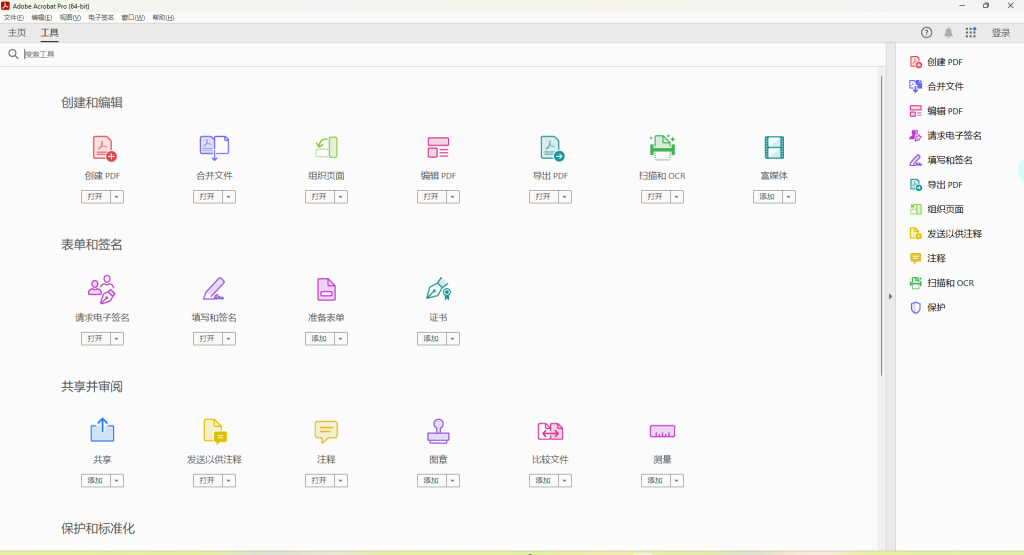Click 打开 button under 导出 PDF
This screenshot has height=555, width=1024.
point(543,197)
